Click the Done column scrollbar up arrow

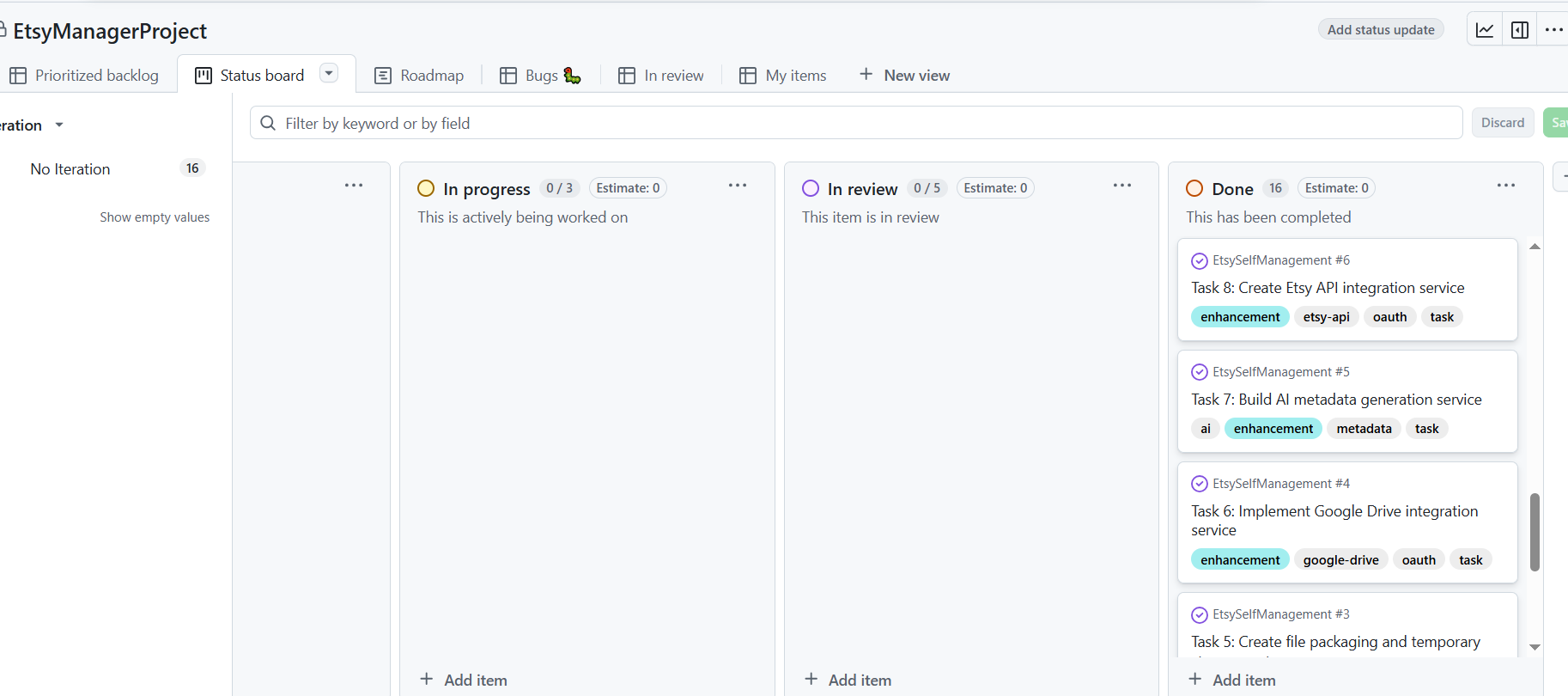pos(1535,247)
